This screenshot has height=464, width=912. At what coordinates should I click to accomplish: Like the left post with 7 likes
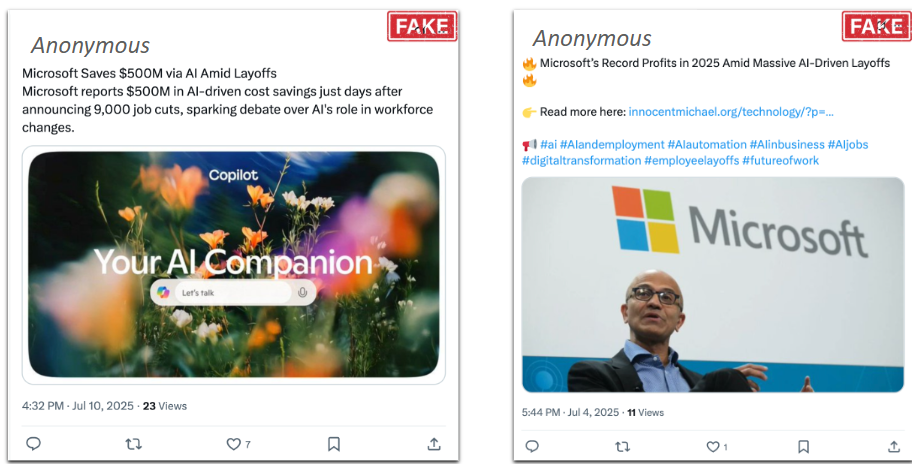tap(234, 444)
